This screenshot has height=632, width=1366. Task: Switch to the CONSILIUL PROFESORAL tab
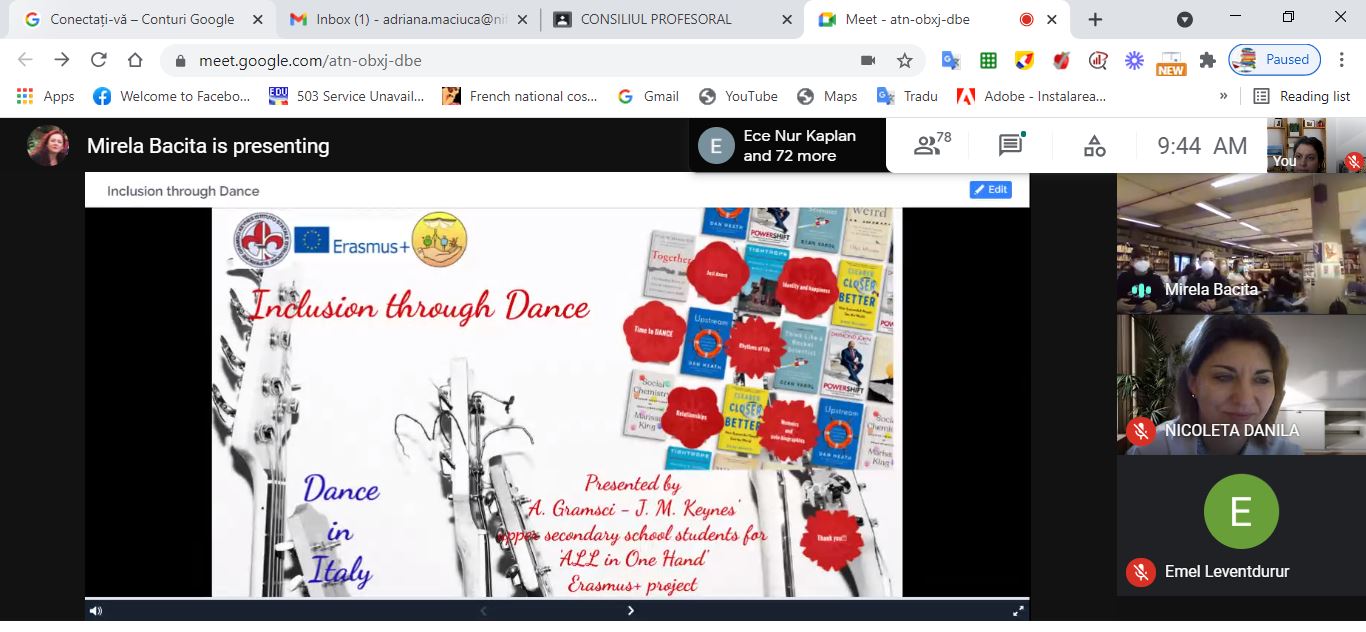click(x=672, y=19)
